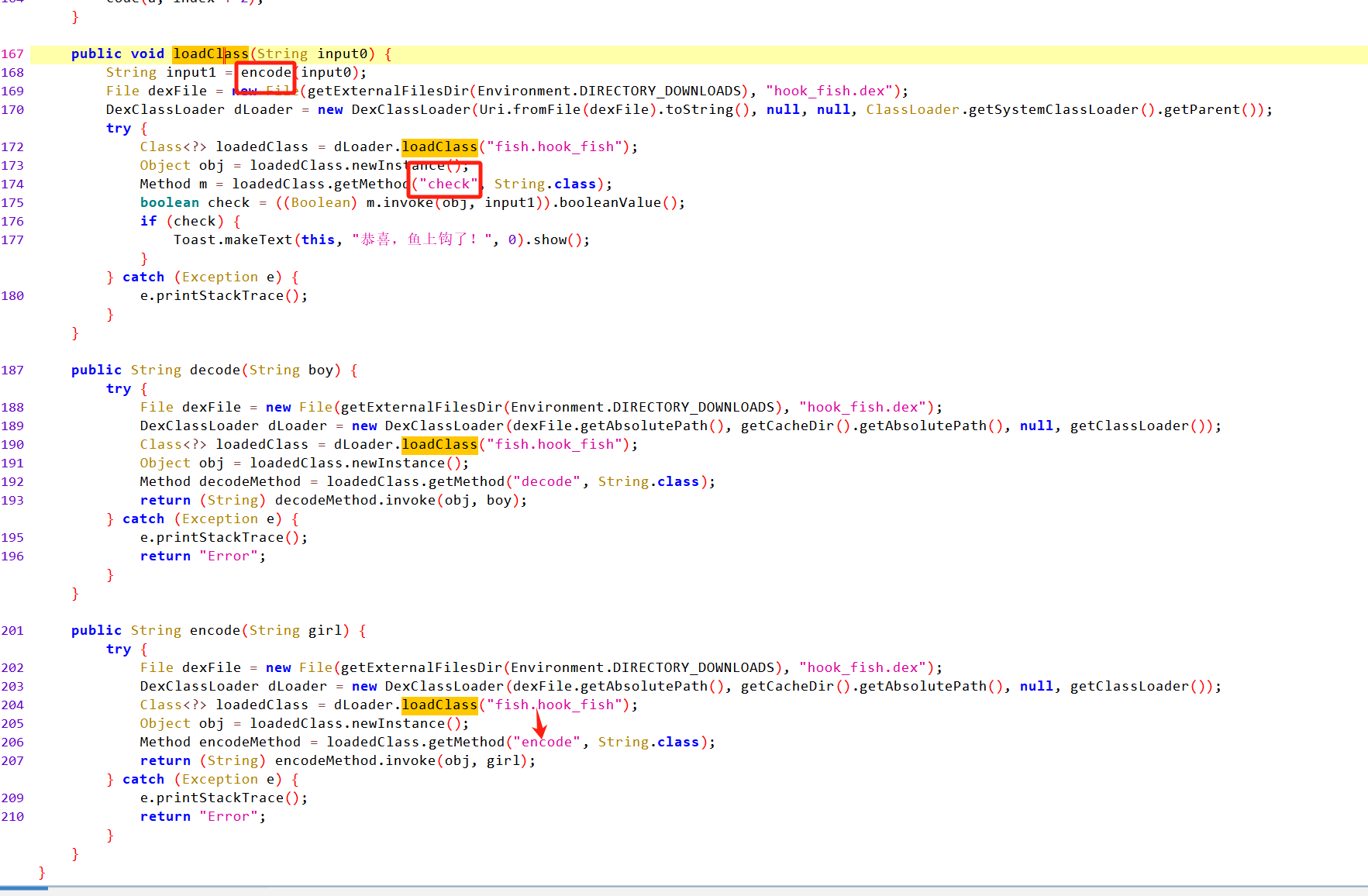Viewport: 1368px width, 896px height.
Task: Select the loadClass occurrence on line 172
Action: coord(439,146)
